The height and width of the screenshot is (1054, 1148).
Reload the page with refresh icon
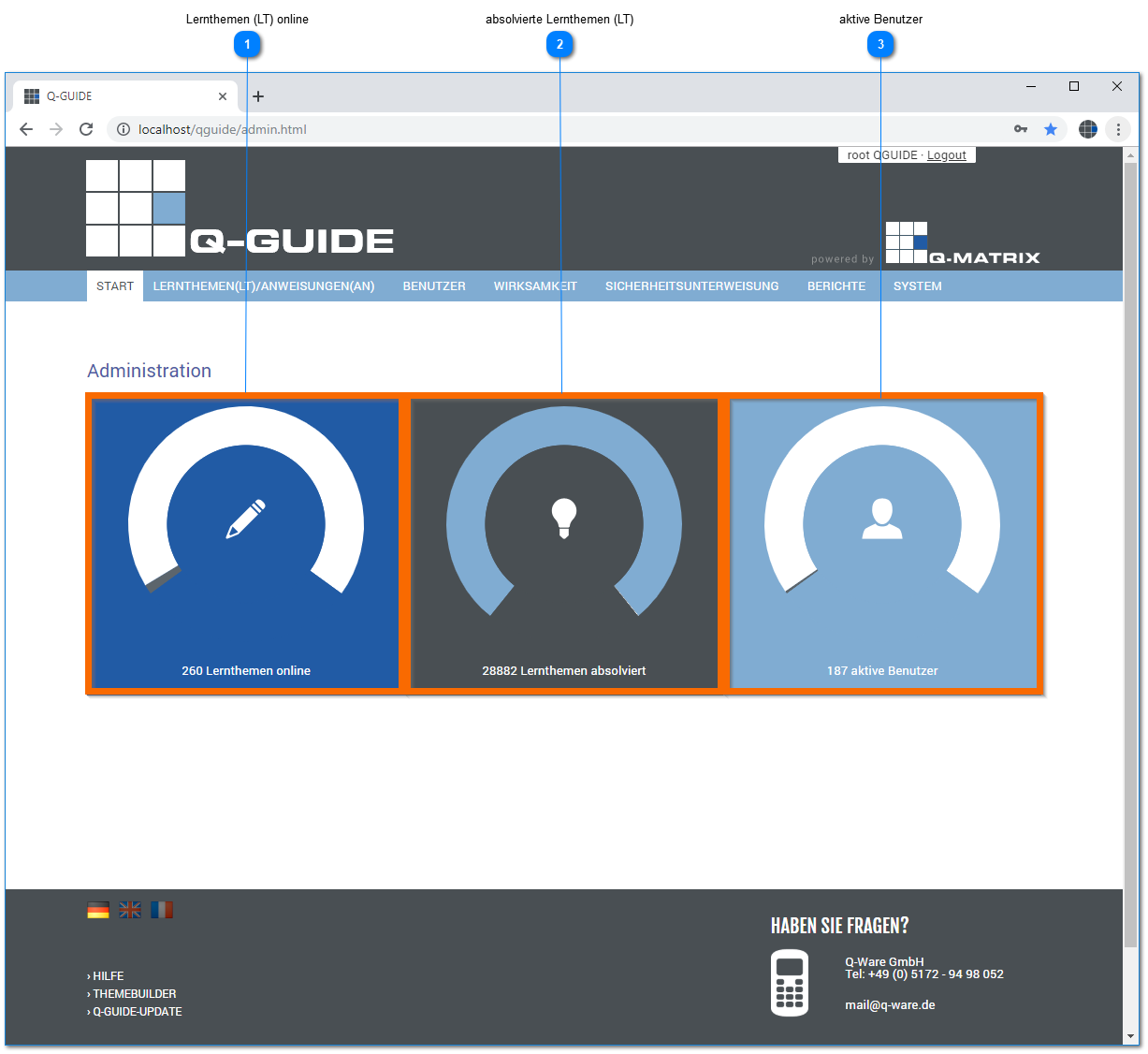(86, 129)
